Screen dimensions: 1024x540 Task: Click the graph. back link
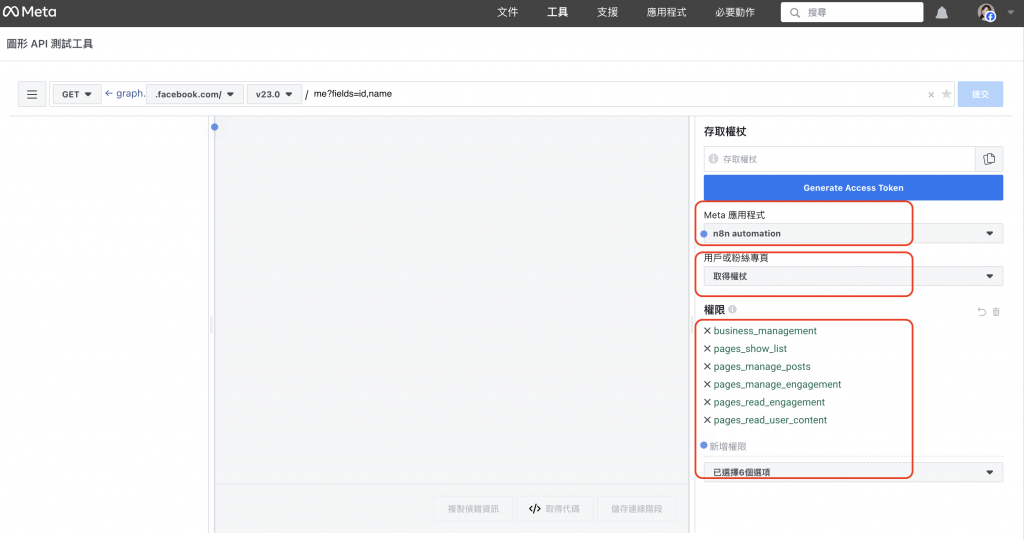coord(125,93)
